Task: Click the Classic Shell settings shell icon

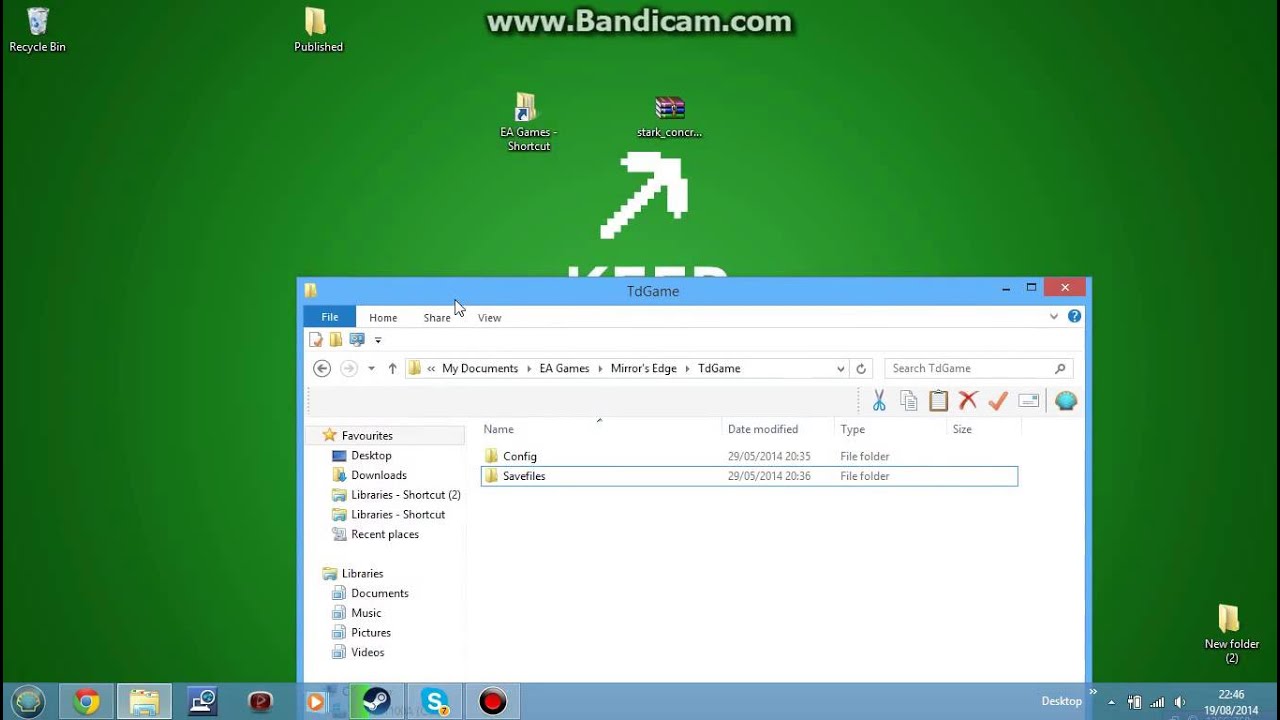Action: [1066, 401]
